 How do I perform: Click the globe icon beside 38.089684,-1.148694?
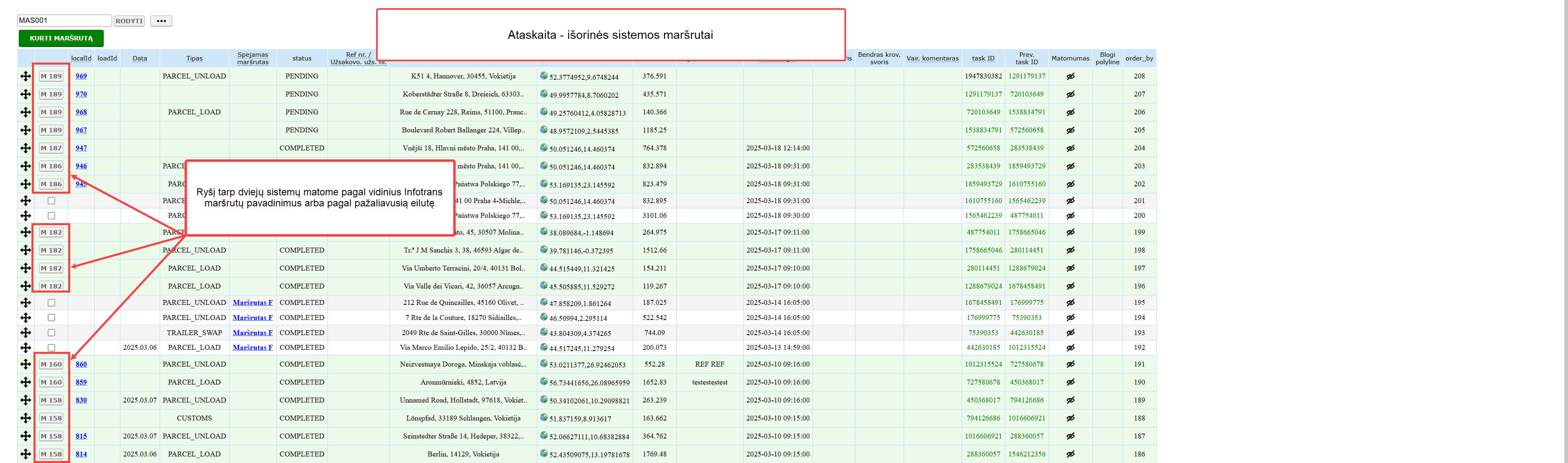[x=543, y=231]
